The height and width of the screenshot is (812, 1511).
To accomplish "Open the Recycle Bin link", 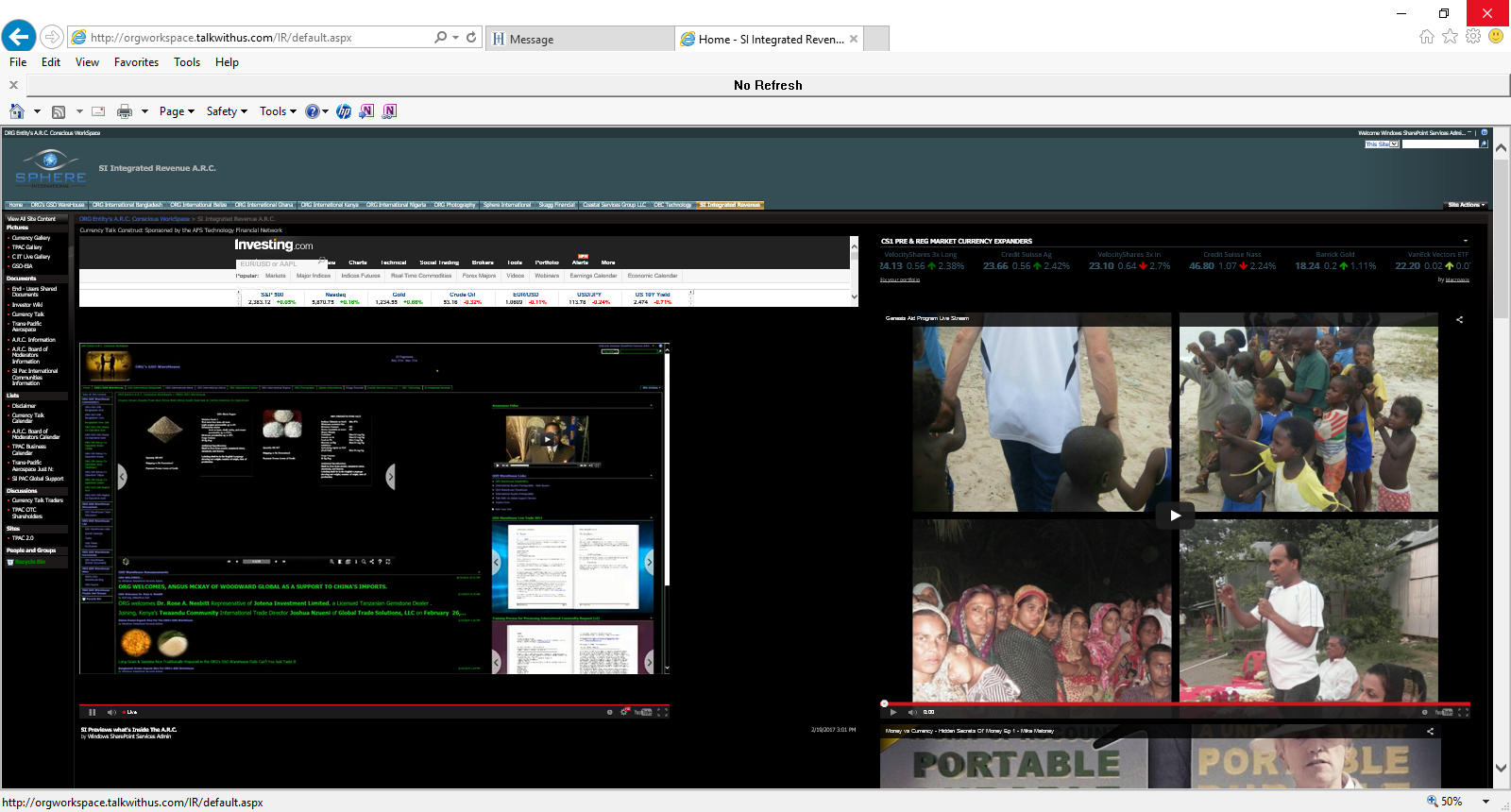I will point(30,562).
